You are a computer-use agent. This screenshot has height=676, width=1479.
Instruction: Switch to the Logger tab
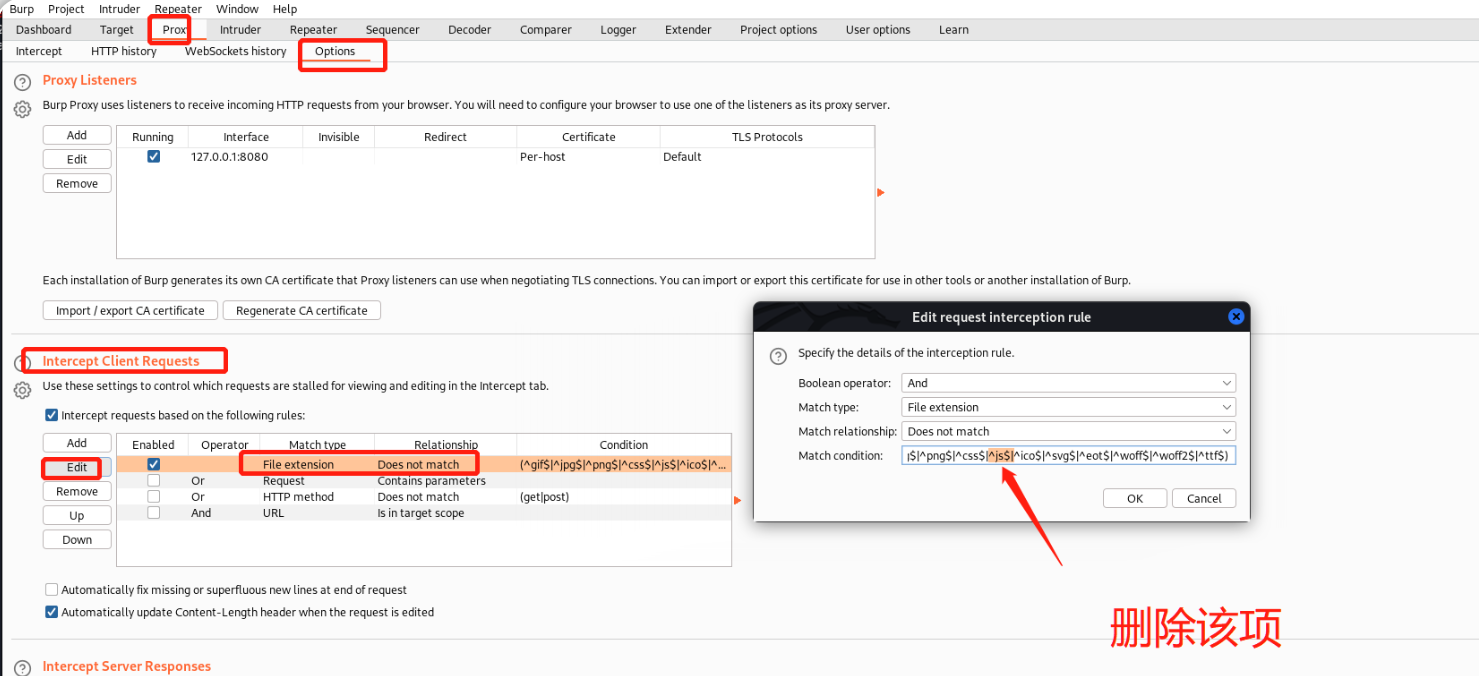pos(618,30)
